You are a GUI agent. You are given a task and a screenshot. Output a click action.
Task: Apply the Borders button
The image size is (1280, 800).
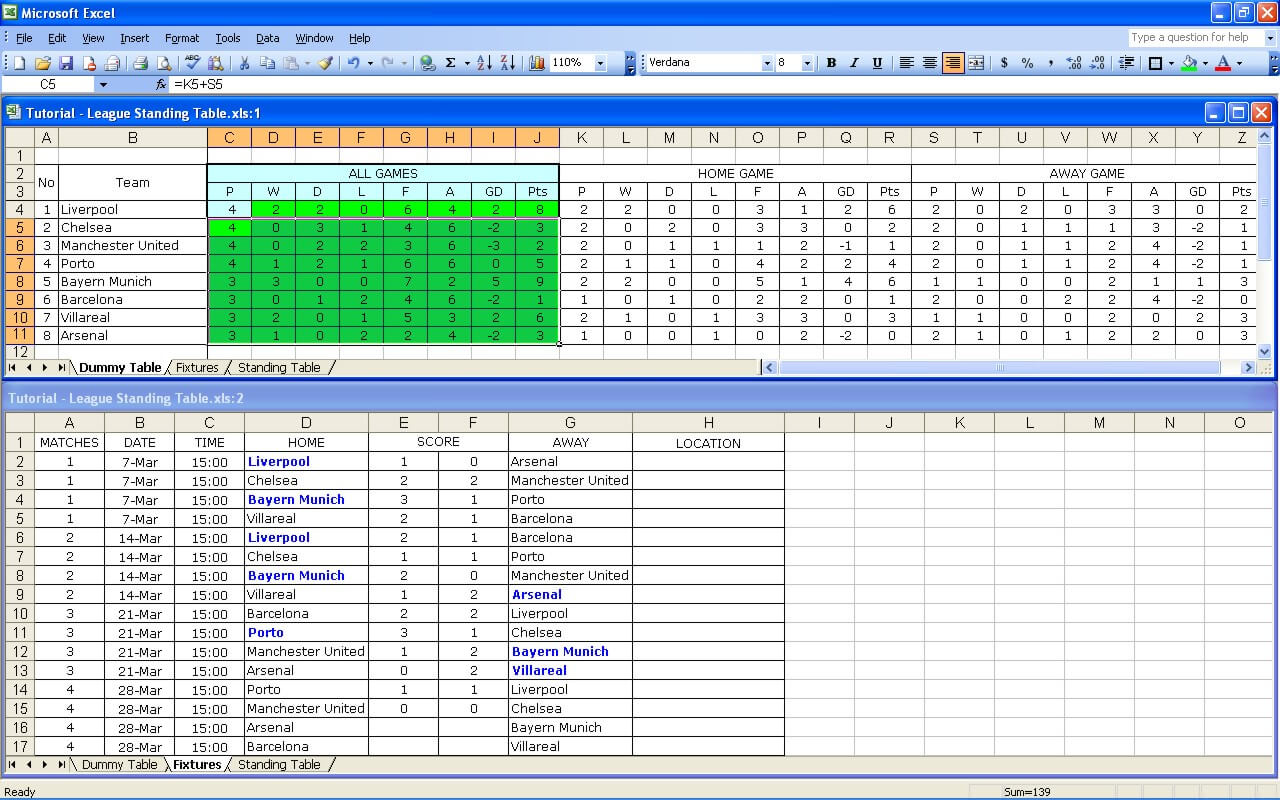[1155, 62]
